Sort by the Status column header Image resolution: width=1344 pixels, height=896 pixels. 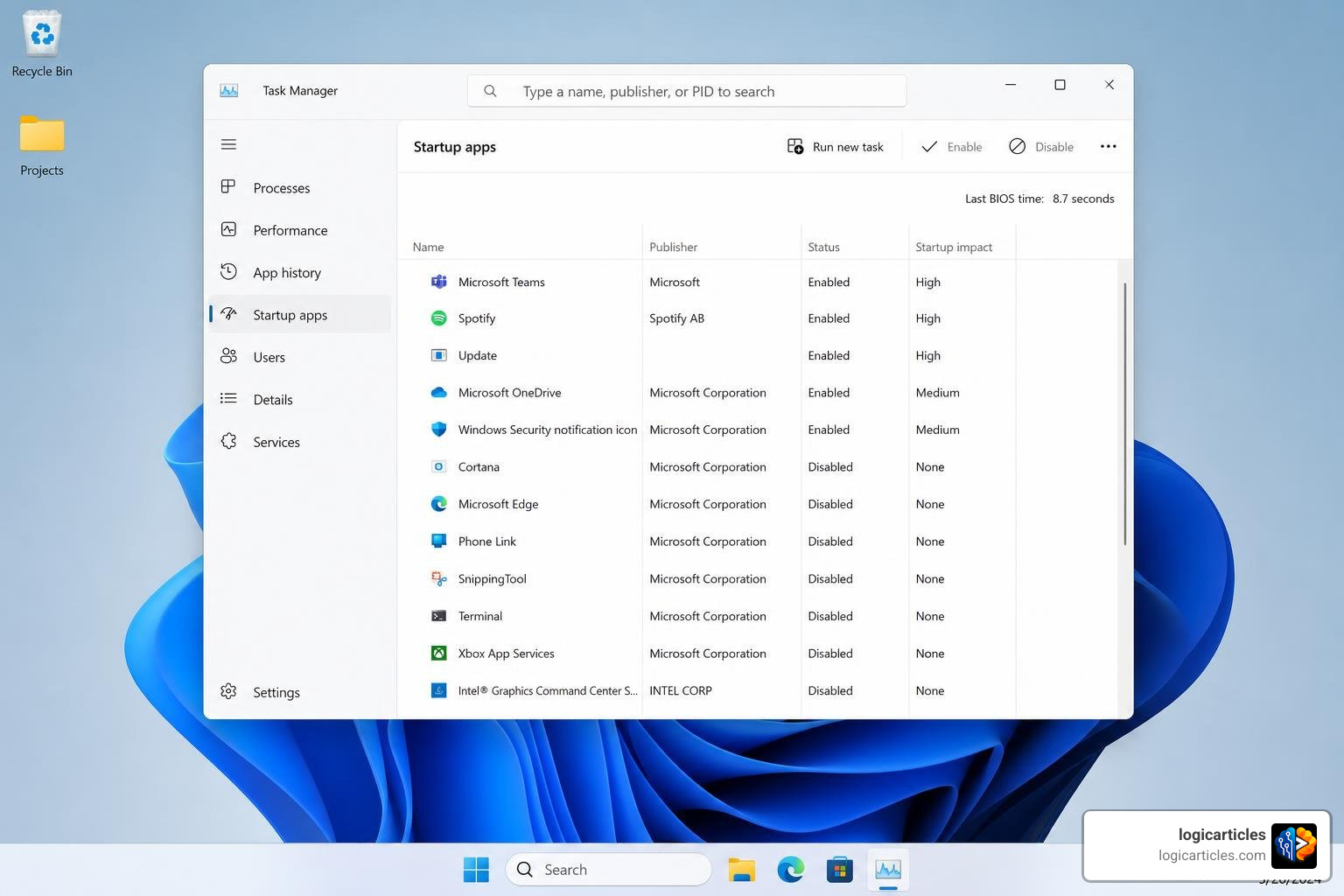[823, 247]
